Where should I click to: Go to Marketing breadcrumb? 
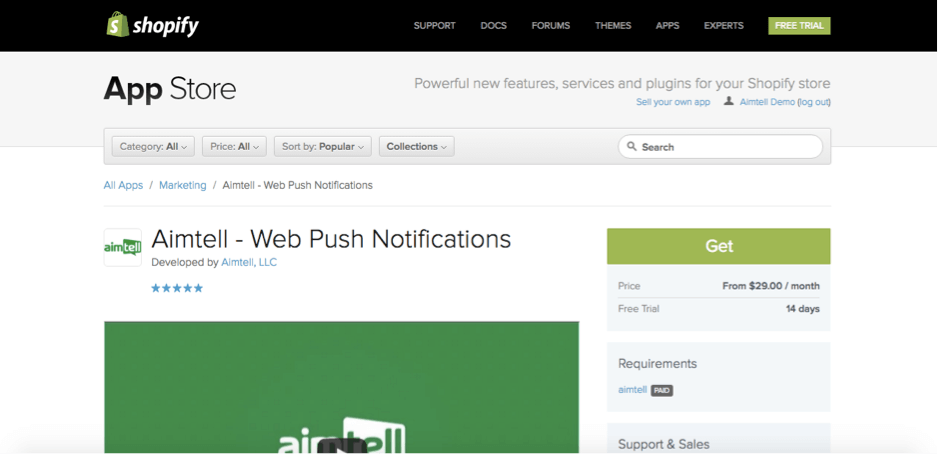[182, 185]
